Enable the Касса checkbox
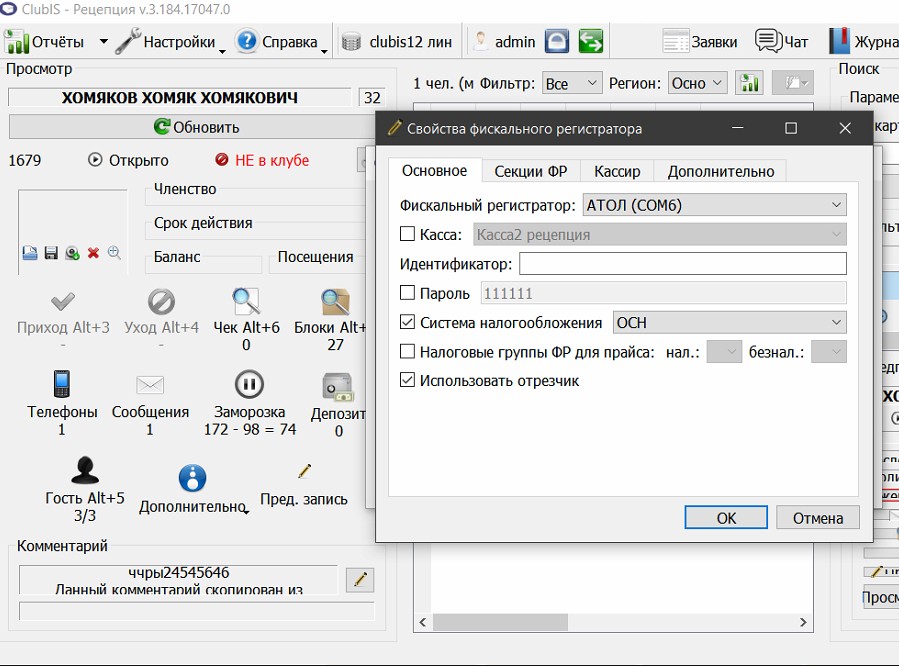The height and width of the screenshot is (666, 899). [407, 234]
